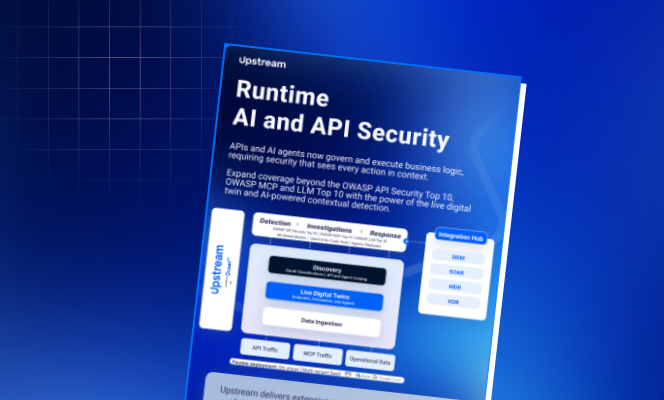Choose the MDR integration box
The width and height of the screenshot is (664, 400).
click(x=455, y=287)
